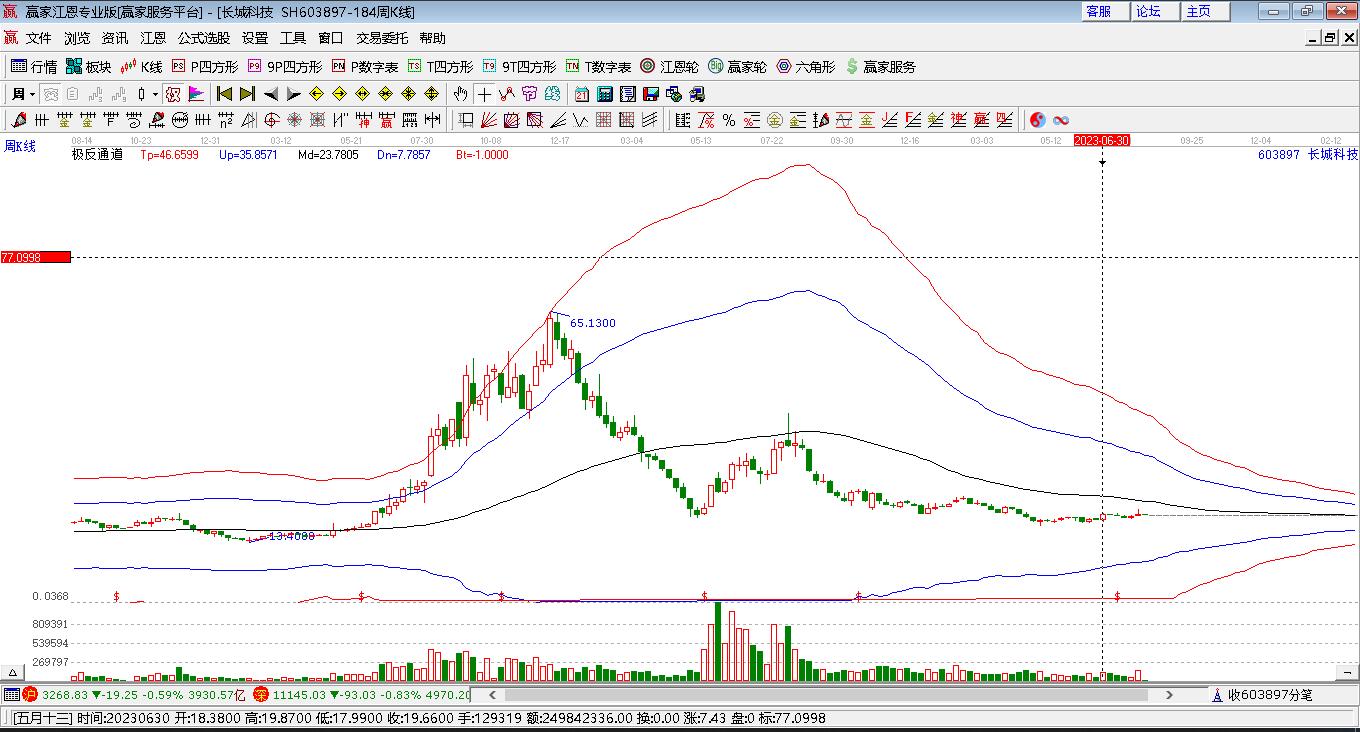Click the 客服 button
This screenshot has width=1360, height=732.
(x=1098, y=11)
